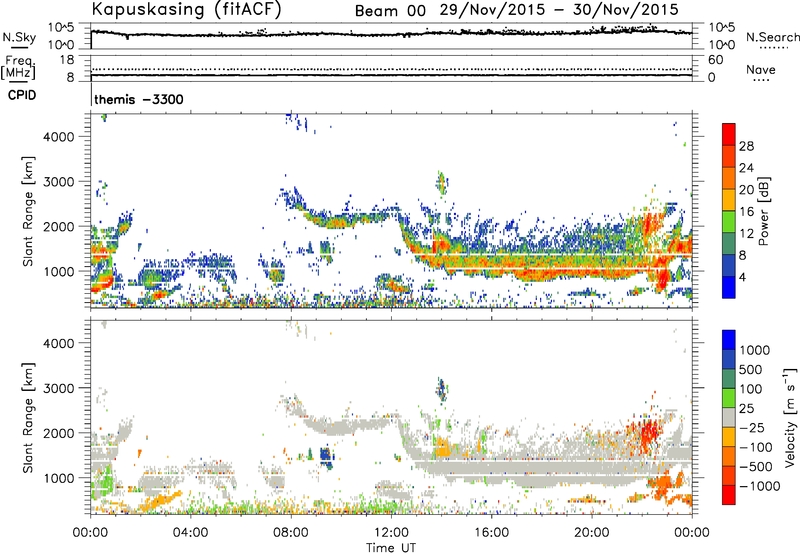The image size is (800, 554).
Task: Click the N.Sky legend label
Action: (19, 37)
